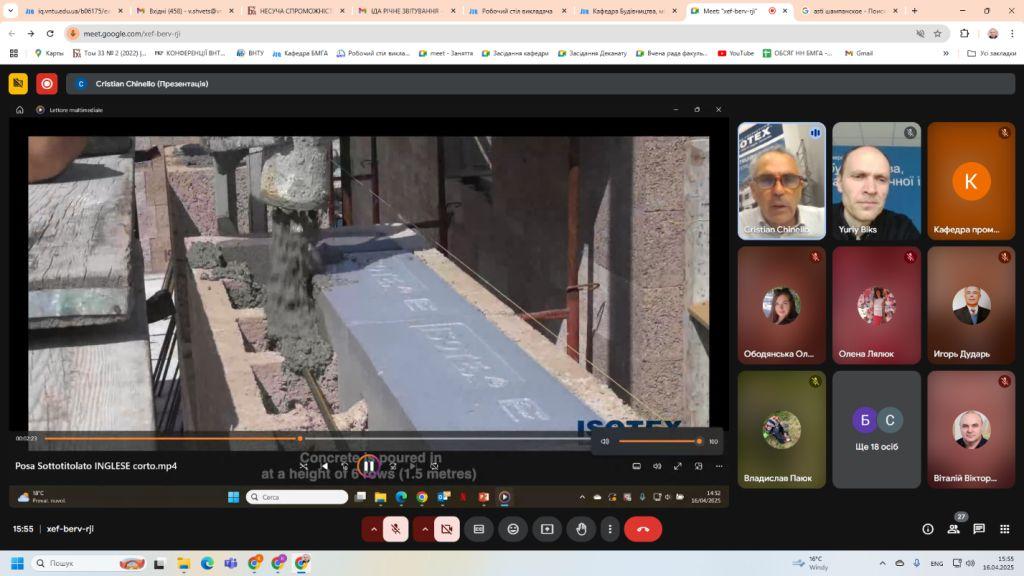Show the participants list (27 people)

[x=953, y=529]
